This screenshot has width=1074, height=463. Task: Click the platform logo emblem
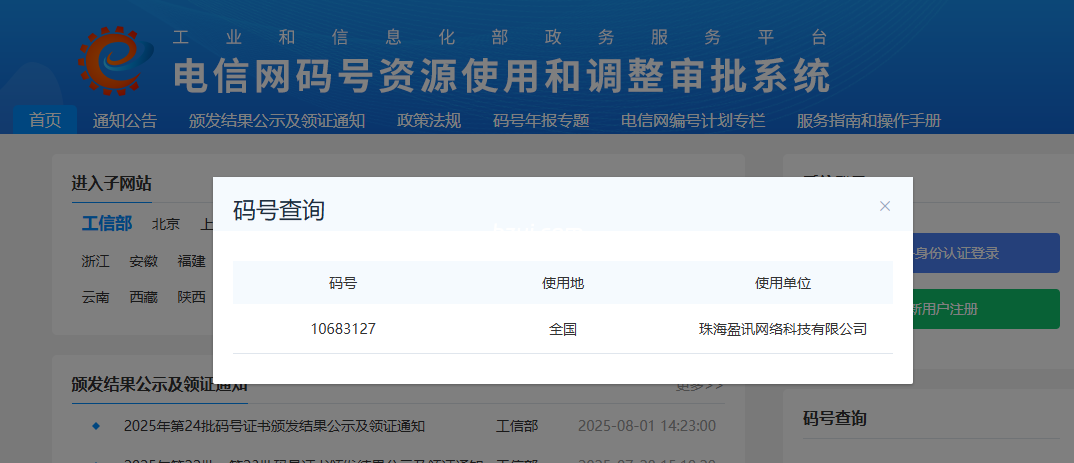coord(116,61)
